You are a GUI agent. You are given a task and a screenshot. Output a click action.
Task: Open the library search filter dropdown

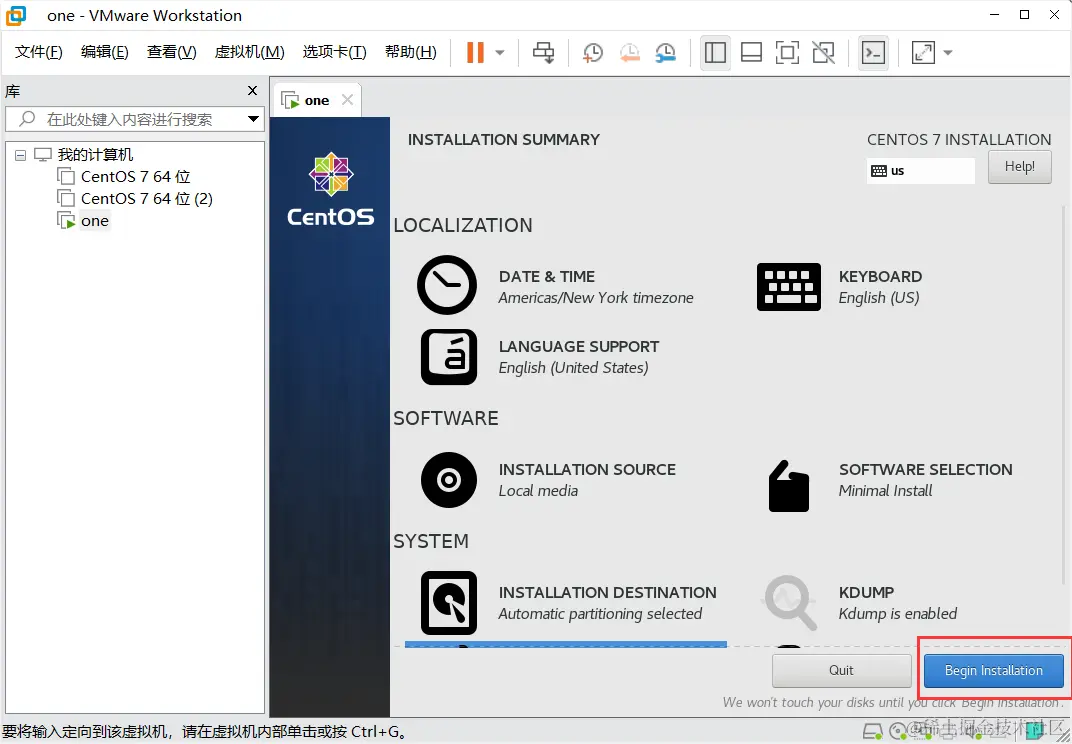[253, 119]
